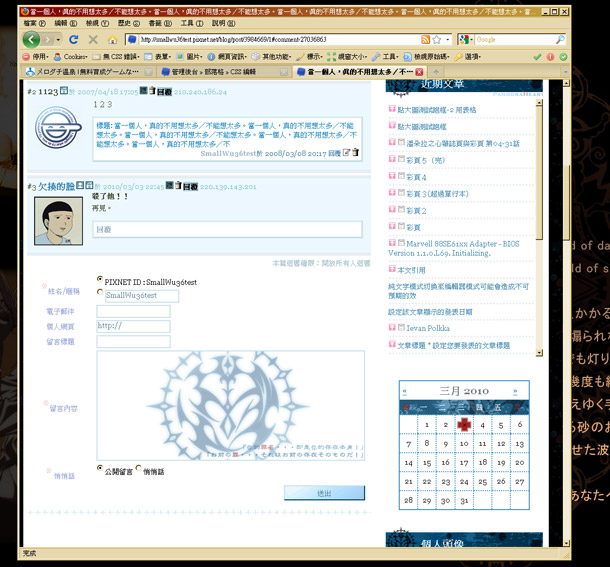The image size is (610, 567).
Task: Open the 選項 options dropdown
Action: click(x=468, y=57)
